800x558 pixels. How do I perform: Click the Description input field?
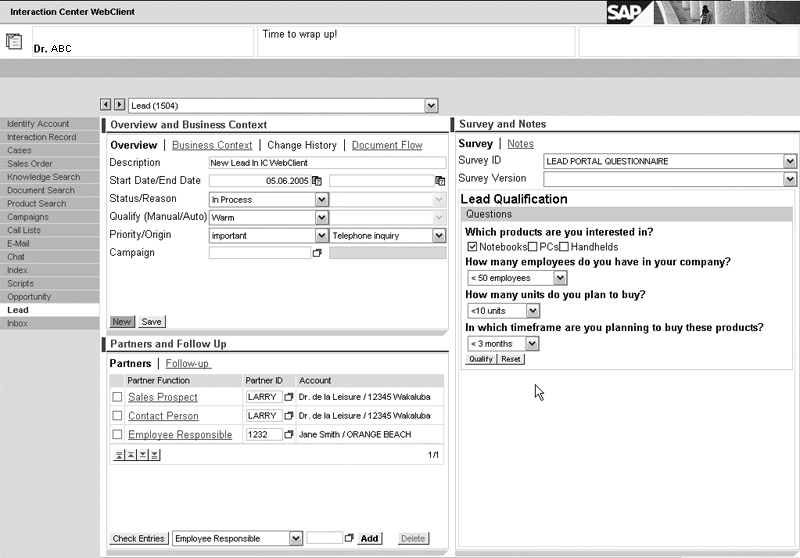pyautogui.click(x=327, y=163)
